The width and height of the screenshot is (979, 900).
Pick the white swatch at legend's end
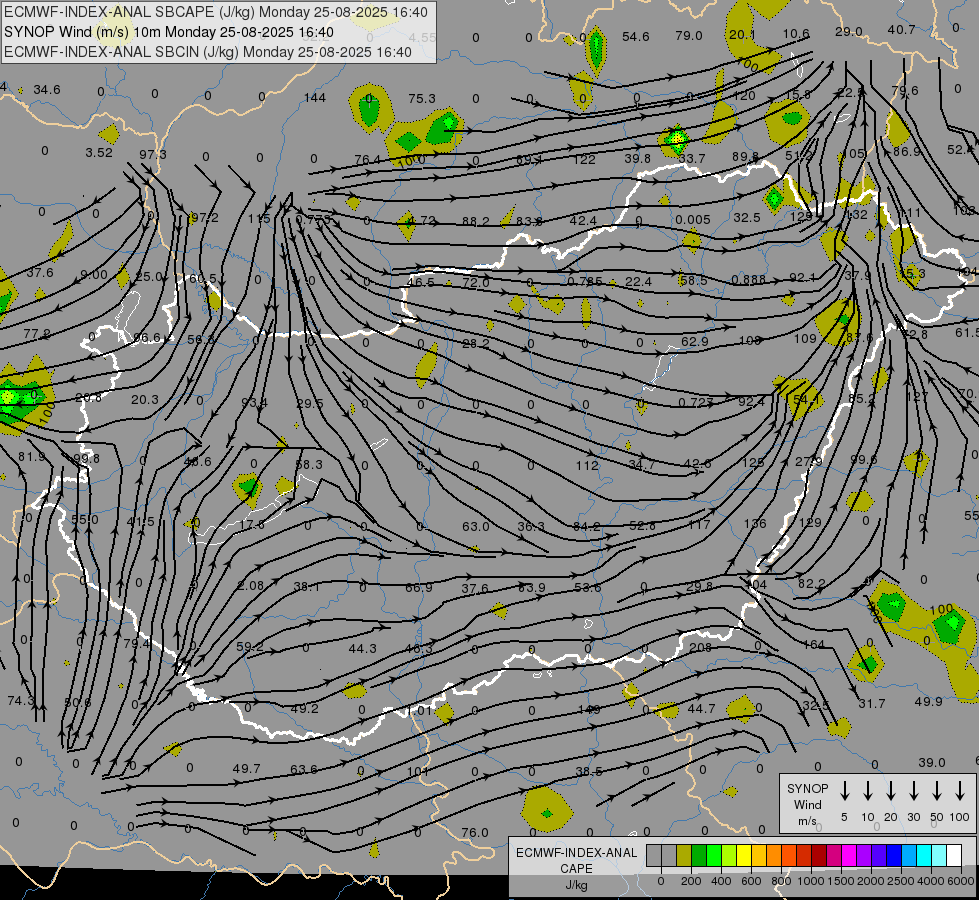tap(954, 855)
